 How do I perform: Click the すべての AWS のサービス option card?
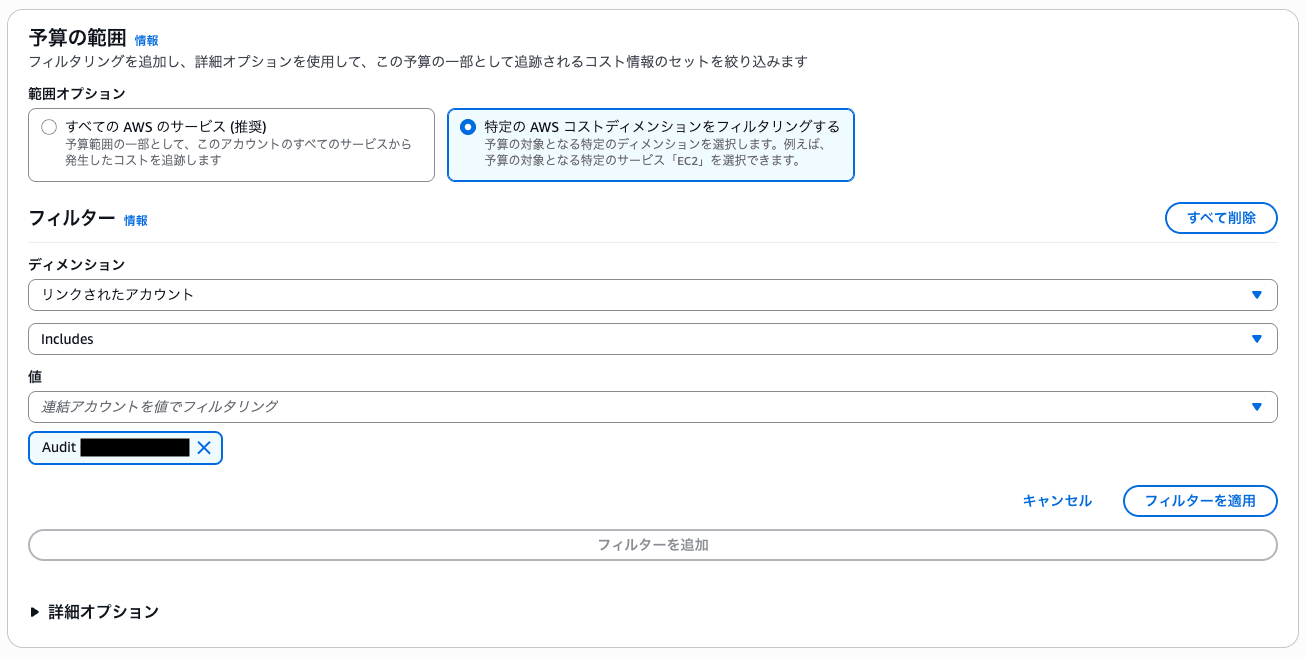(x=230, y=145)
